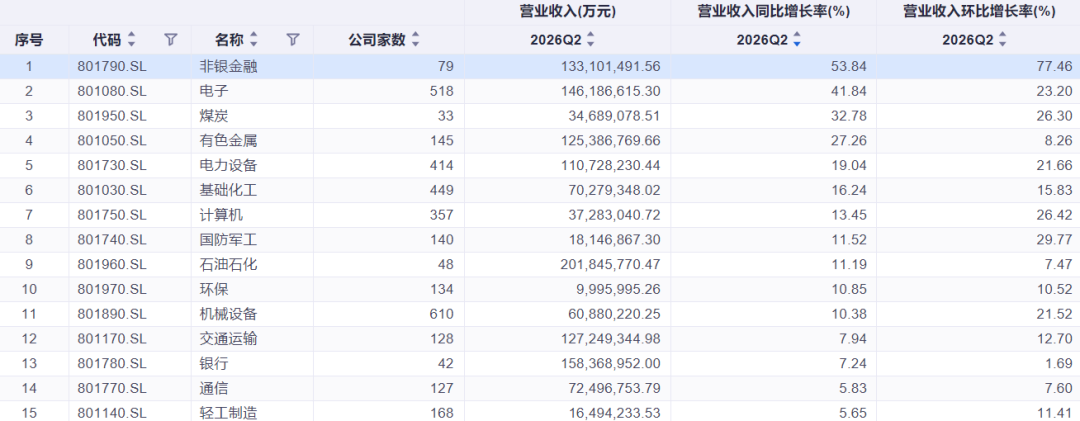Select code 801170.SL
The height and width of the screenshot is (421, 1080).
(112, 339)
